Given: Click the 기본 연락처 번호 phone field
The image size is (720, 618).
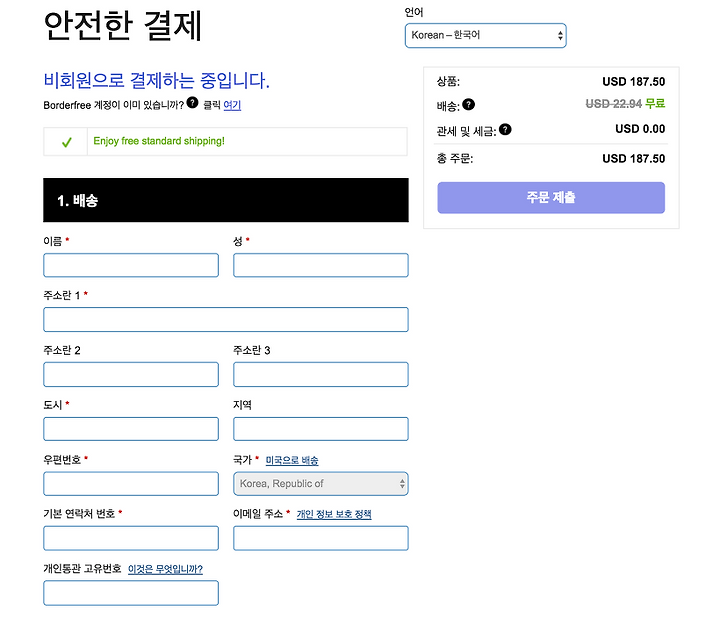Looking at the screenshot, I should click(x=131, y=538).
